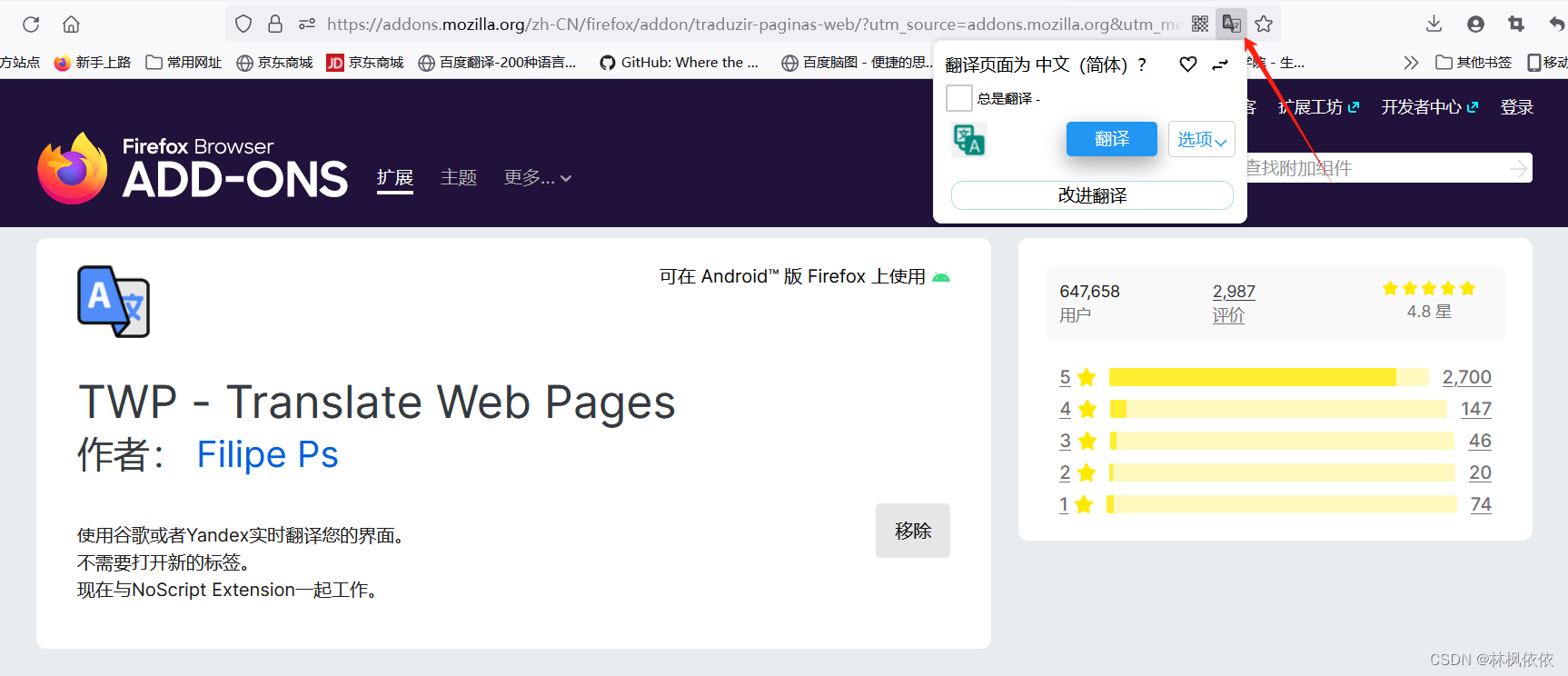The image size is (1568, 676).
Task: Open the downloads panel icon
Action: 1434,25
